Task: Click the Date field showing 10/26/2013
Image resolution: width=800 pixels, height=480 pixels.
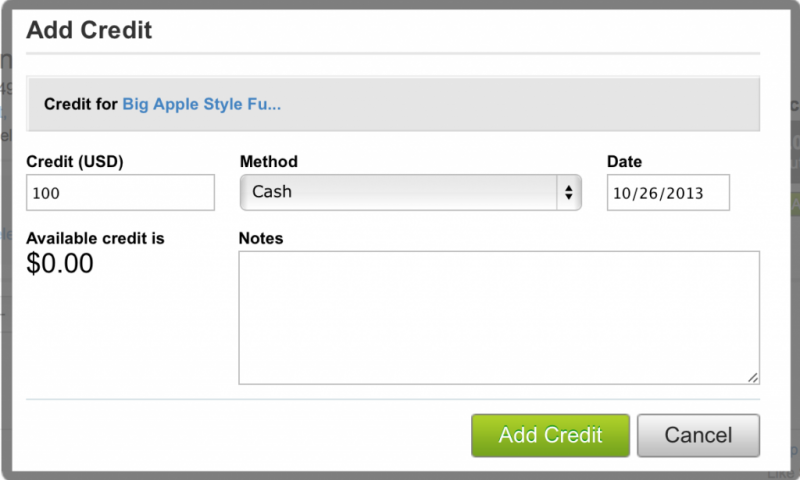Action: (668, 193)
